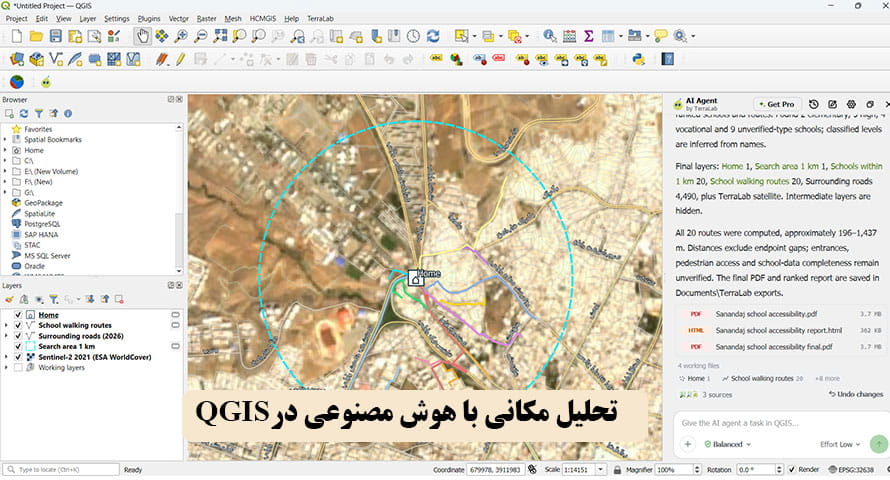The width and height of the screenshot is (890, 480).
Task: Click the Zoom Out magnifier tool
Action: click(x=200, y=36)
